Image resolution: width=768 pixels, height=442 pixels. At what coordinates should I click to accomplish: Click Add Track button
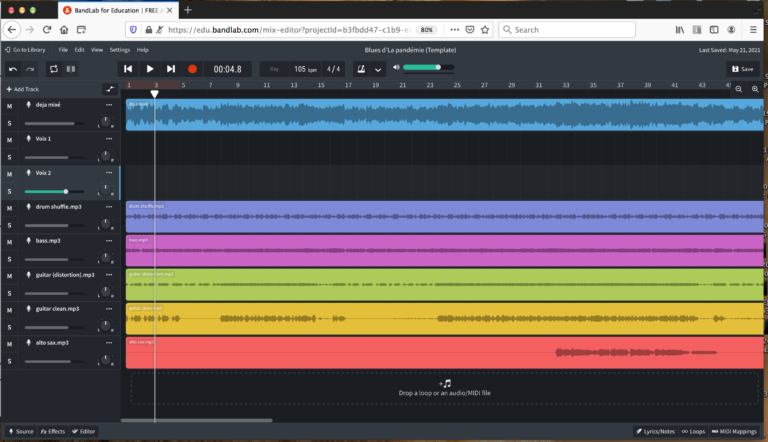pos(21,89)
